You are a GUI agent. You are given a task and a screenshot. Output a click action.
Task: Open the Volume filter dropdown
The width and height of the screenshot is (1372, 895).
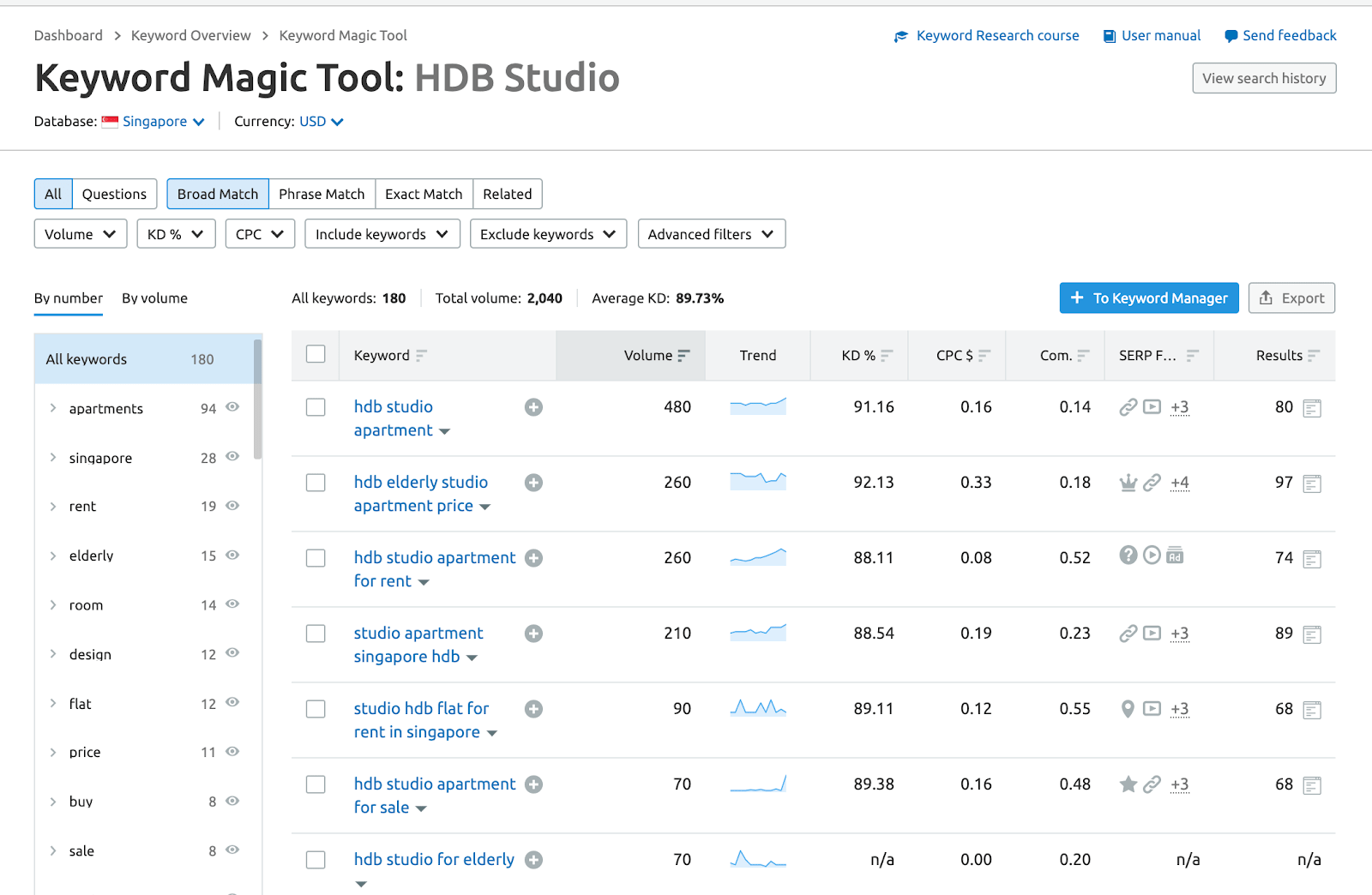[81, 234]
